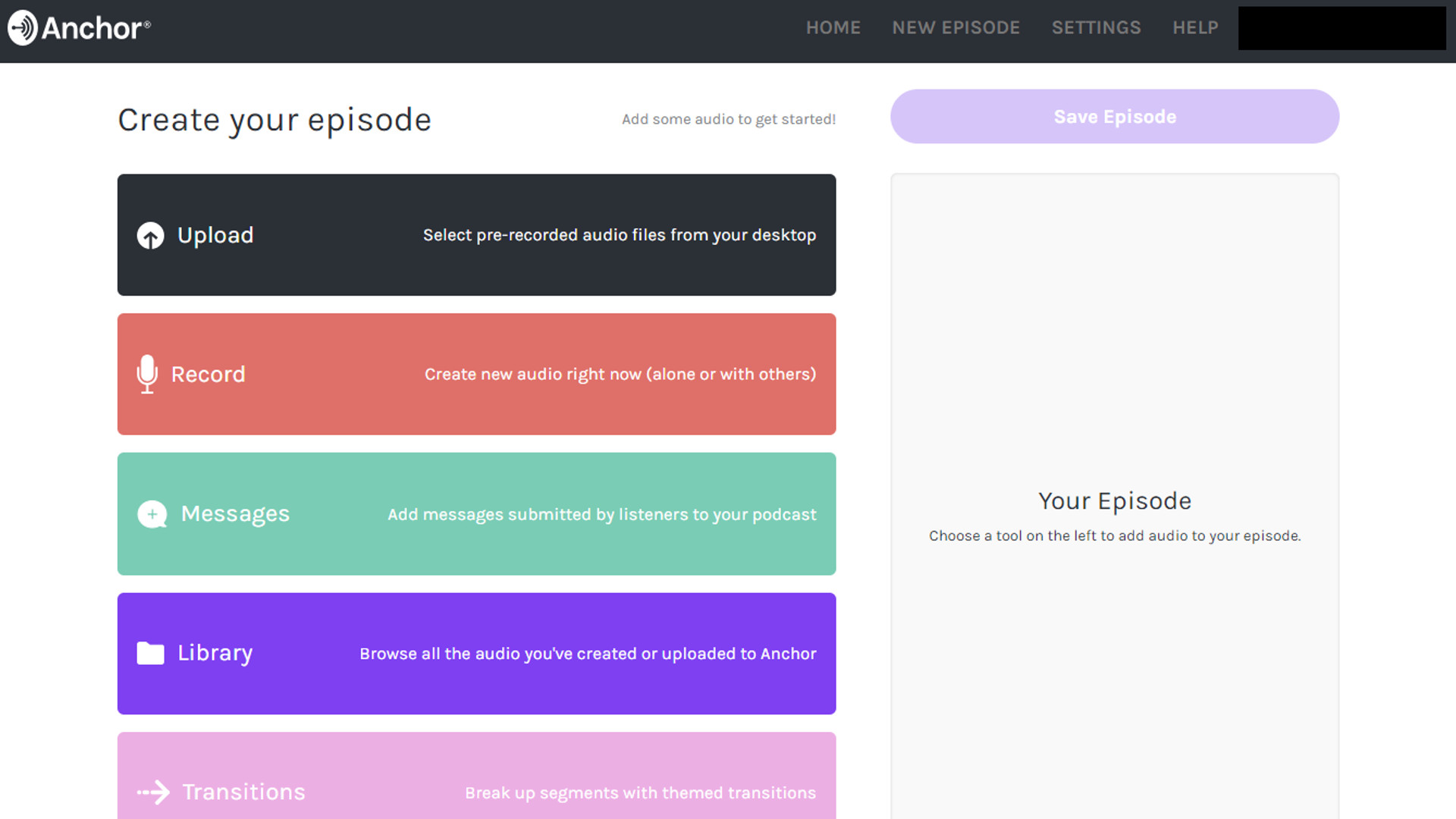Viewport: 1456px width, 819px height.
Task: Click the upload arrow icon
Action: [x=150, y=236]
